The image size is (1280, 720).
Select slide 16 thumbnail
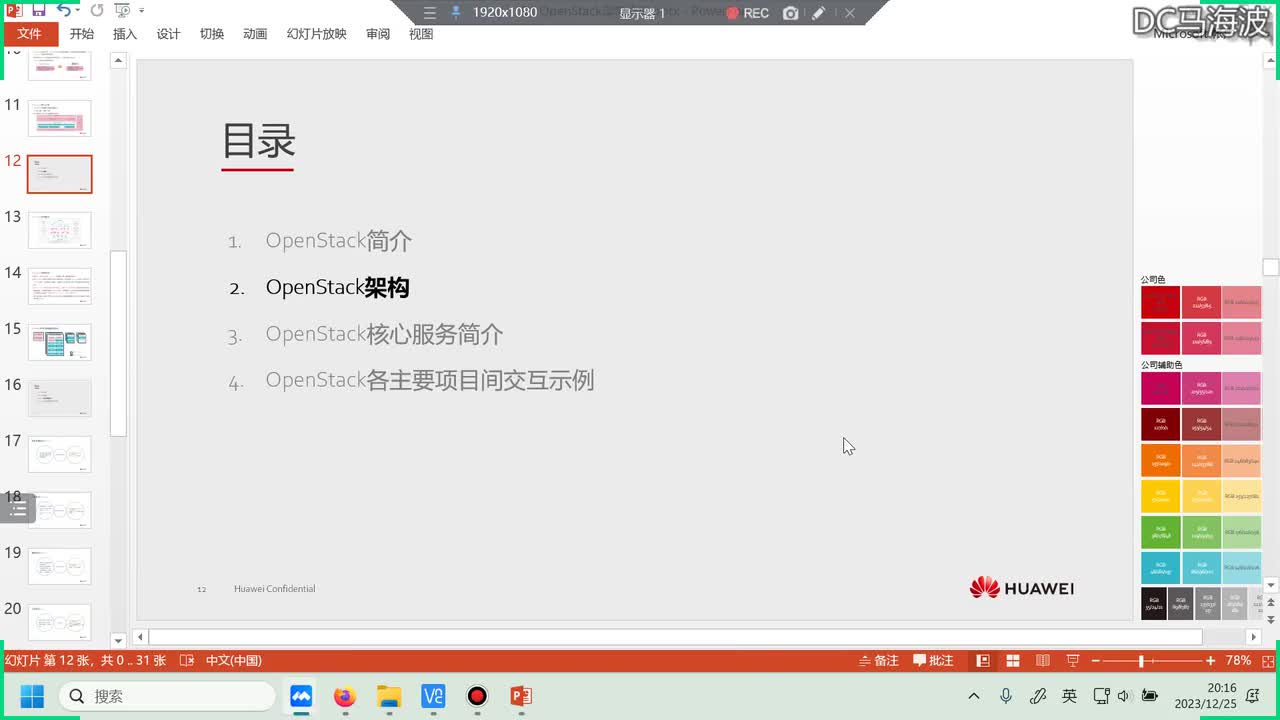point(59,398)
